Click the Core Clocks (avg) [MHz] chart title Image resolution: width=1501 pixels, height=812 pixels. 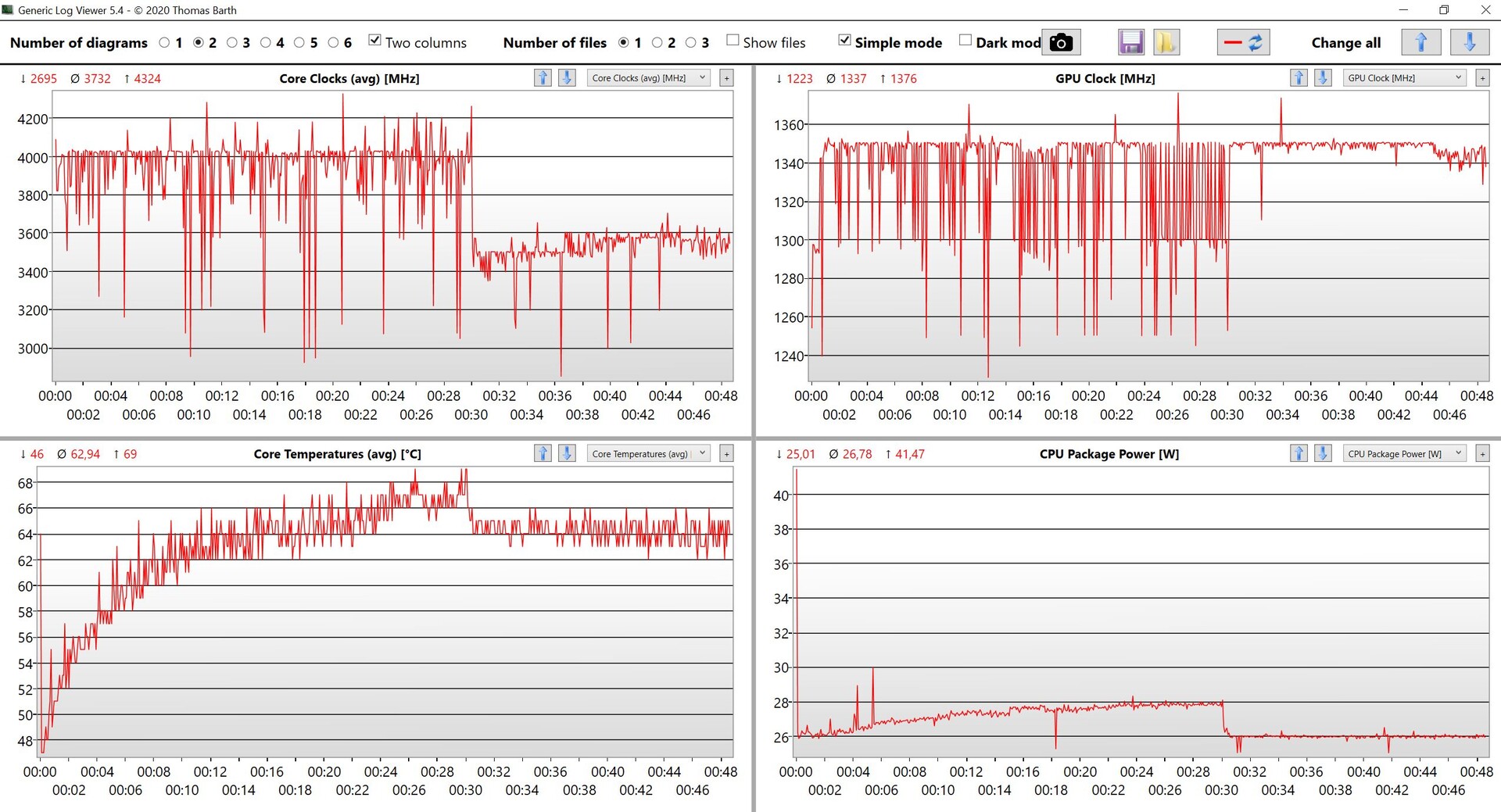(x=349, y=79)
